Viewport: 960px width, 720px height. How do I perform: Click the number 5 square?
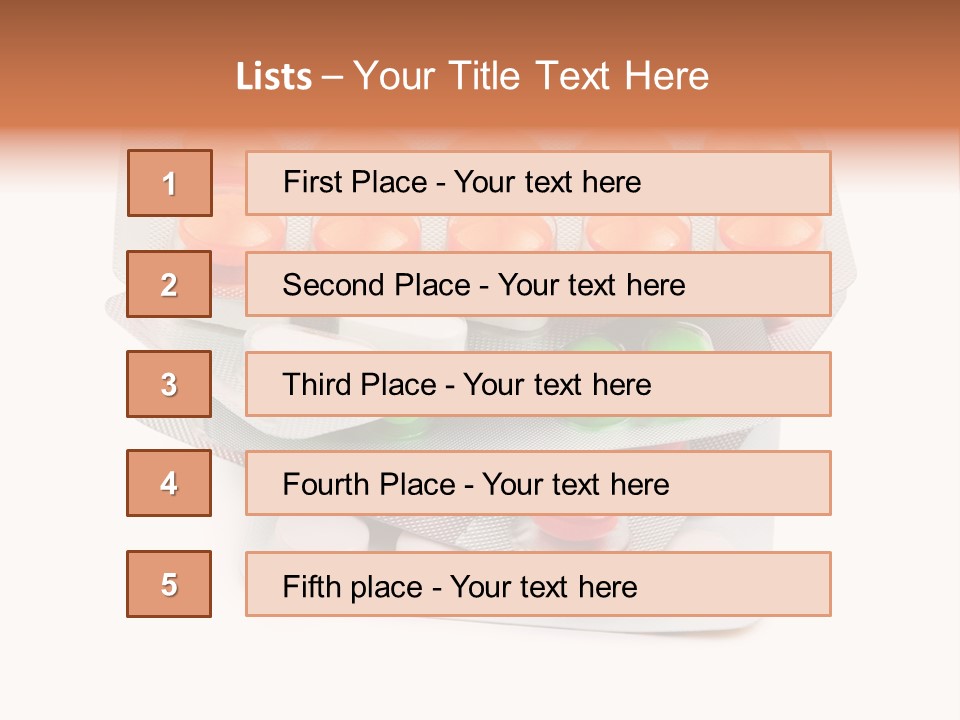[x=169, y=584]
